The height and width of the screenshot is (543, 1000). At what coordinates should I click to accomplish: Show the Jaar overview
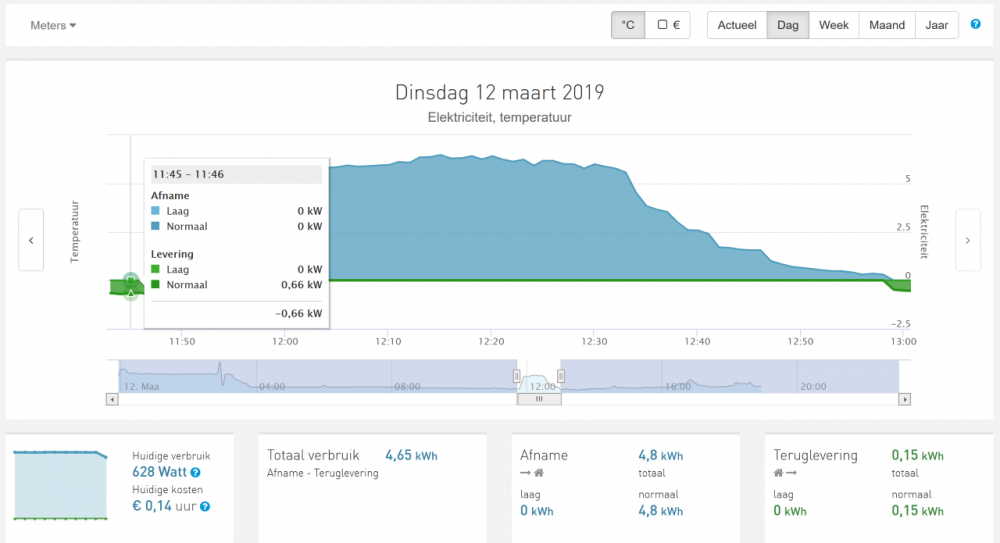(x=937, y=25)
